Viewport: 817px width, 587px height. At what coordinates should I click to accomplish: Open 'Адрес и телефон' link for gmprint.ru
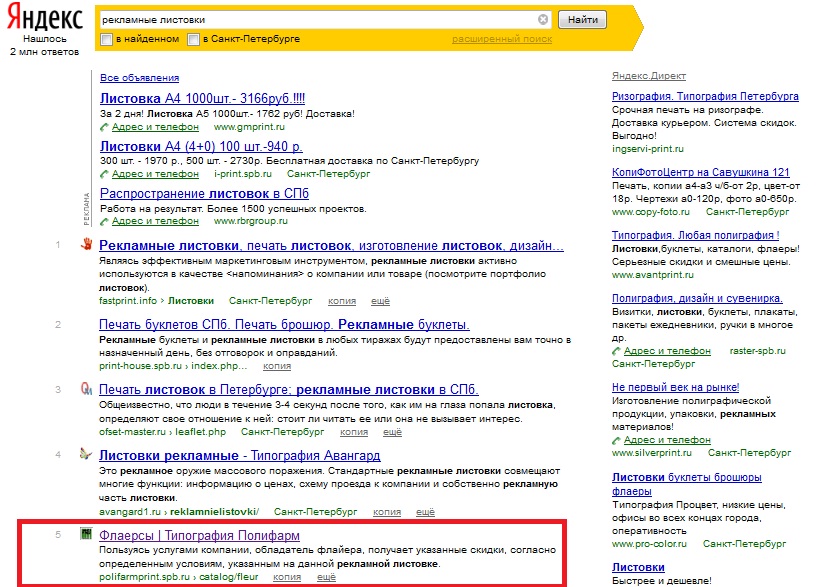(155, 127)
